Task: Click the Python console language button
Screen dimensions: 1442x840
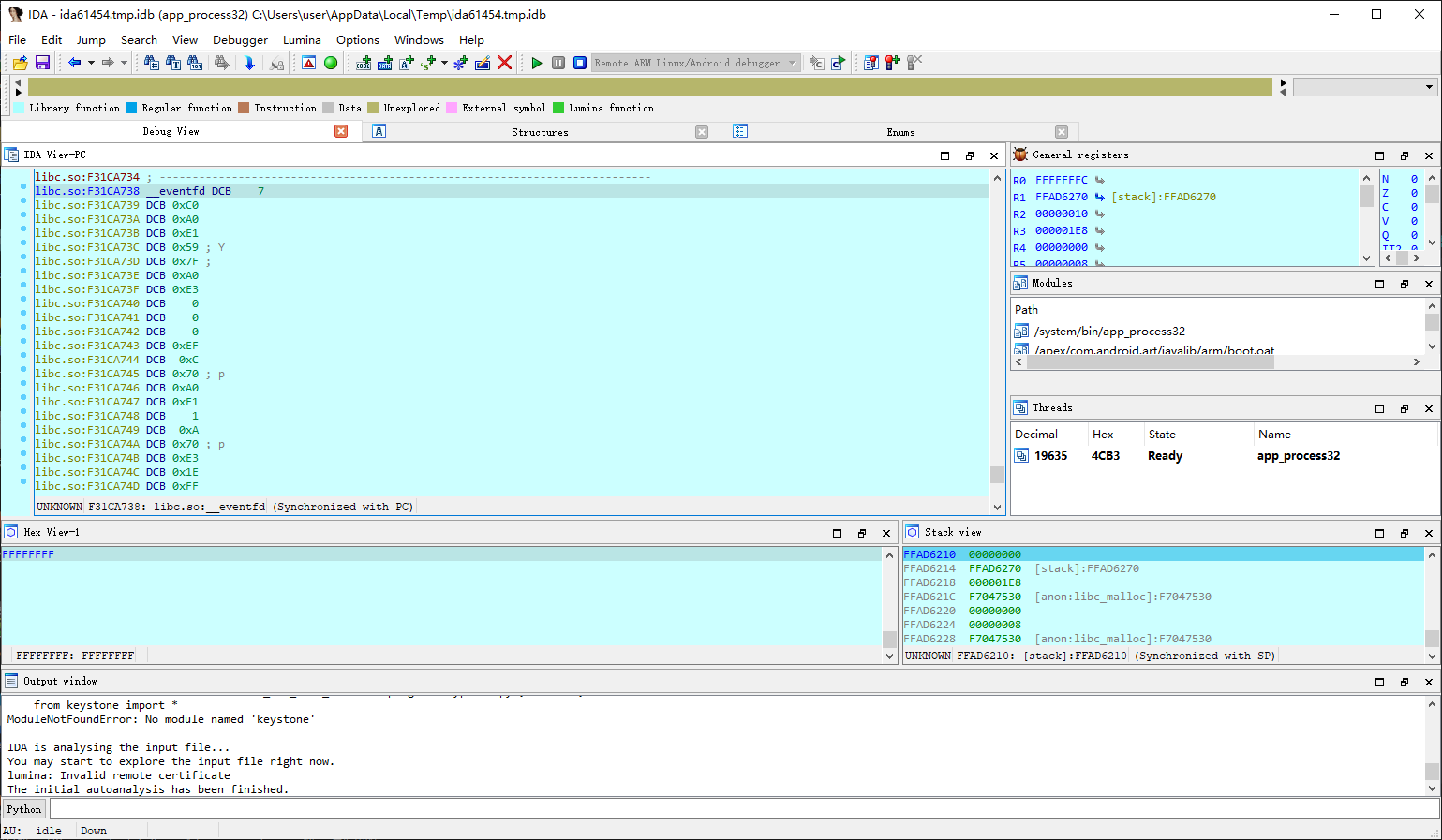Action: pos(24,809)
